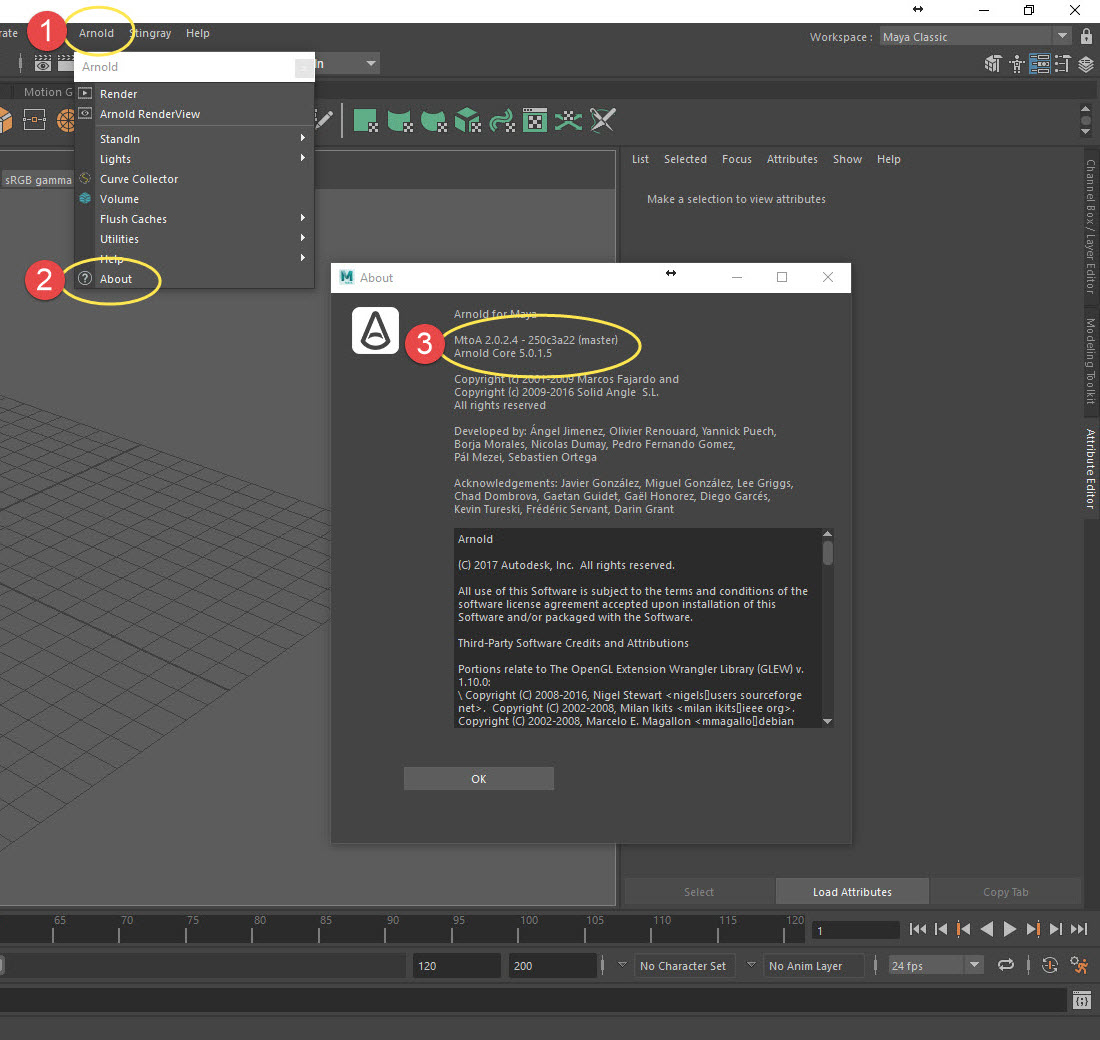Step back to previous keyframe
The height and width of the screenshot is (1040, 1100).
point(963,930)
